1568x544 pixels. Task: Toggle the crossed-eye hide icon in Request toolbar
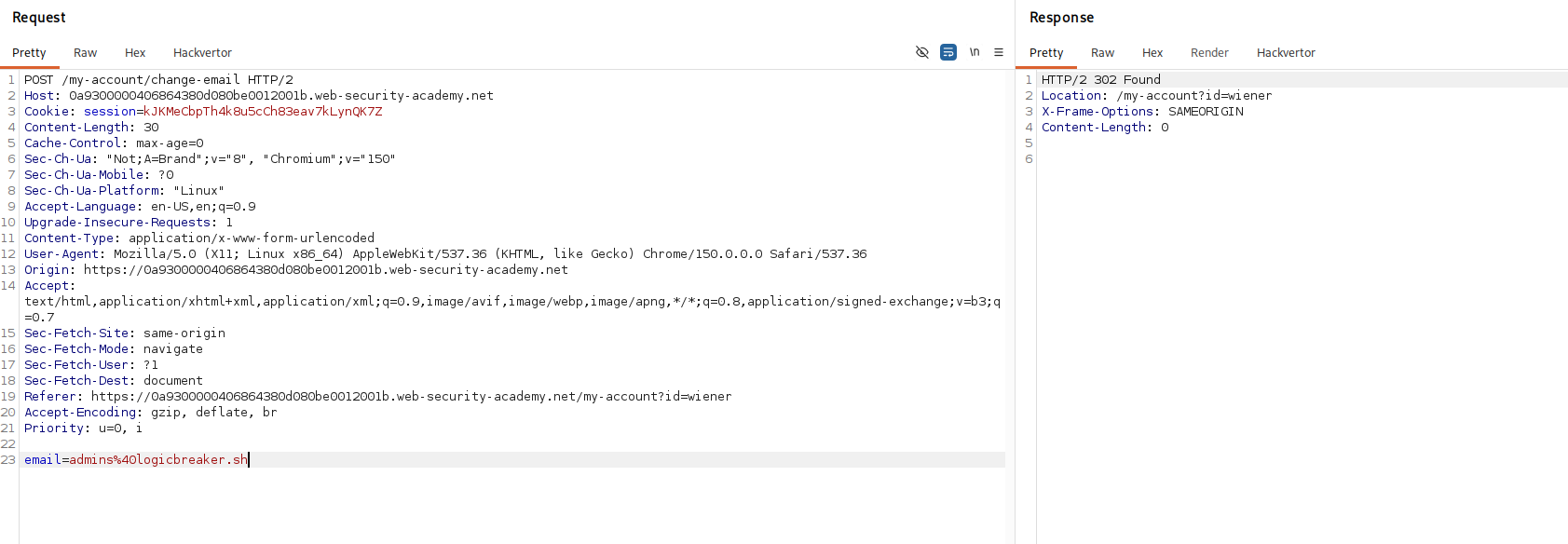tap(922, 52)
